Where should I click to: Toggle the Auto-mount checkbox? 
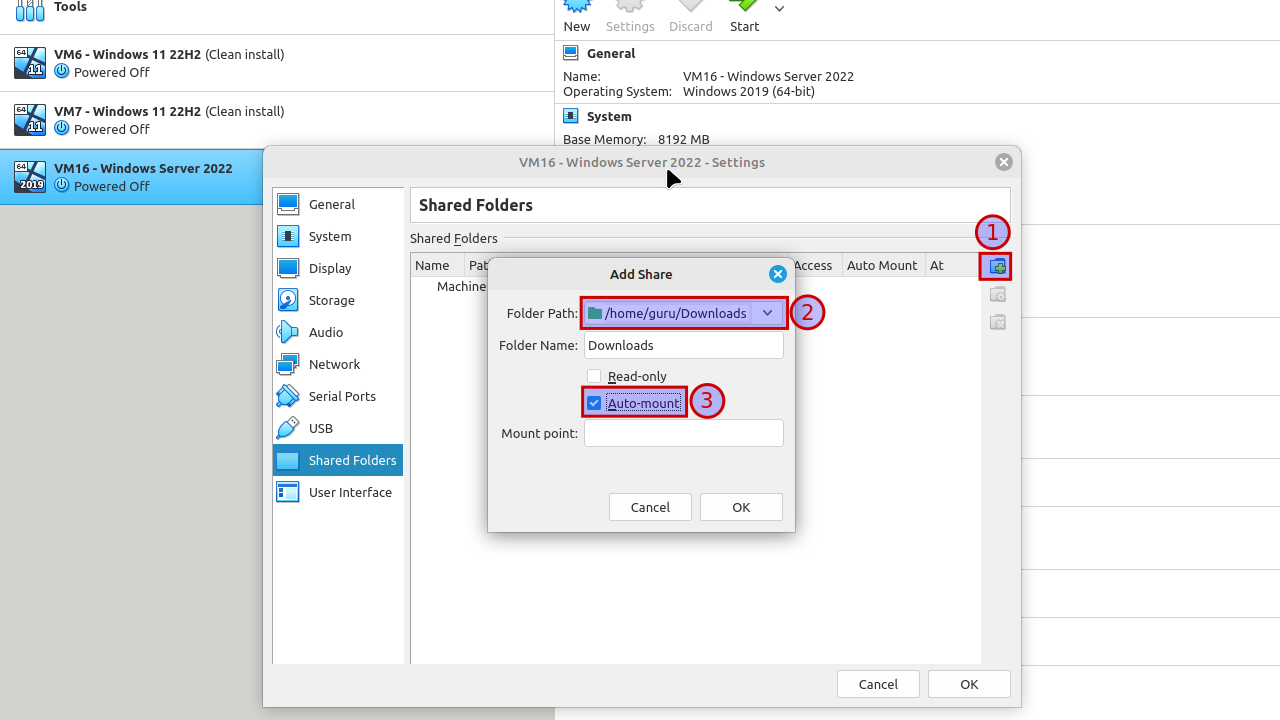click(x=594, y=403)
